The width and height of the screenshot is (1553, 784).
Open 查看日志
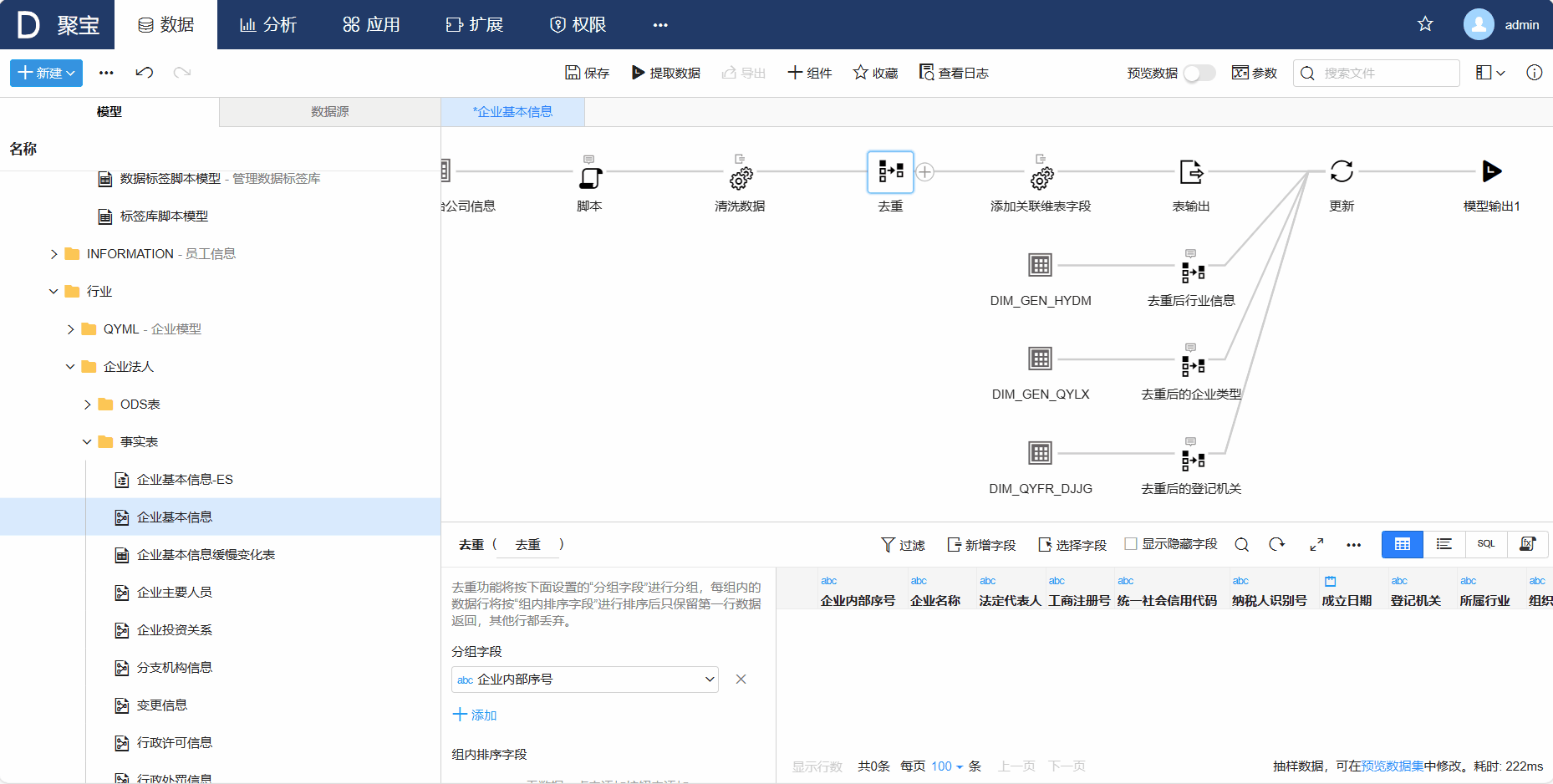click(954, 73)
